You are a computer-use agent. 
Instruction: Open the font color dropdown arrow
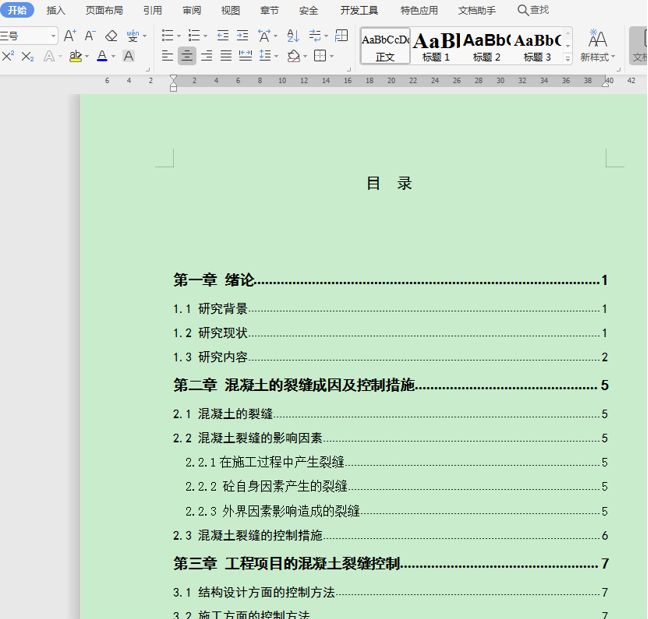113,56
